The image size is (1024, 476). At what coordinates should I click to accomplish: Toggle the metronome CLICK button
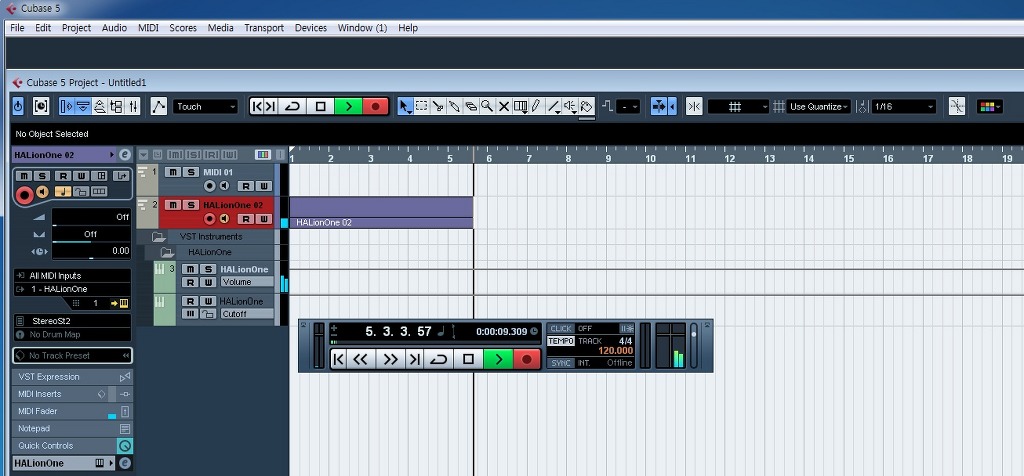560,329
